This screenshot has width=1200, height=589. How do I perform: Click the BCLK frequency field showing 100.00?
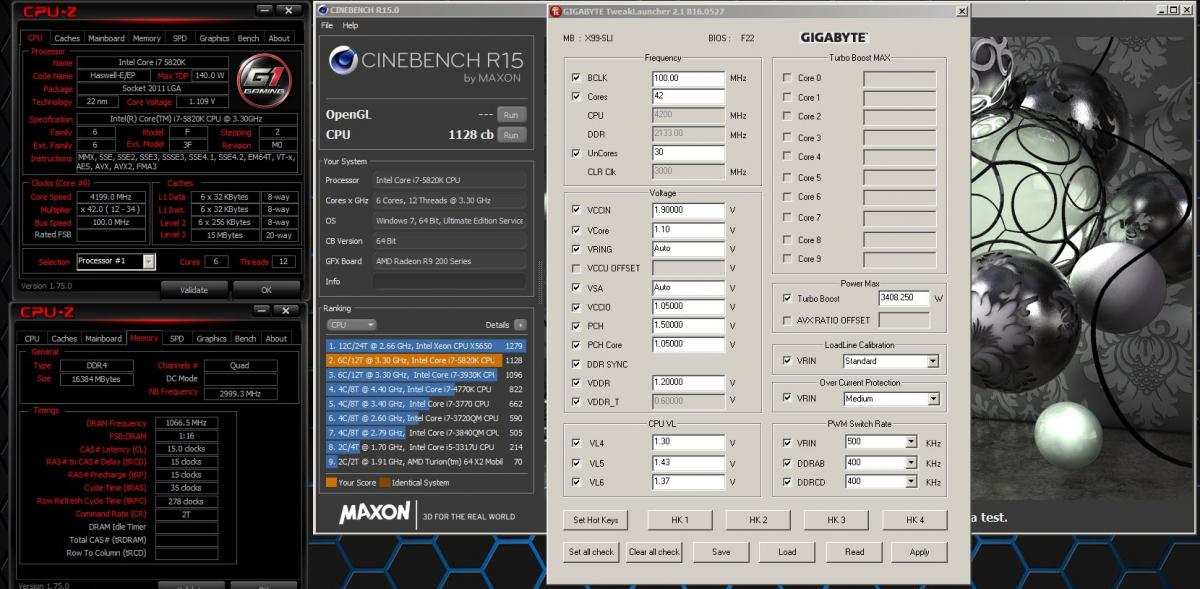click(x=688, y=78)
